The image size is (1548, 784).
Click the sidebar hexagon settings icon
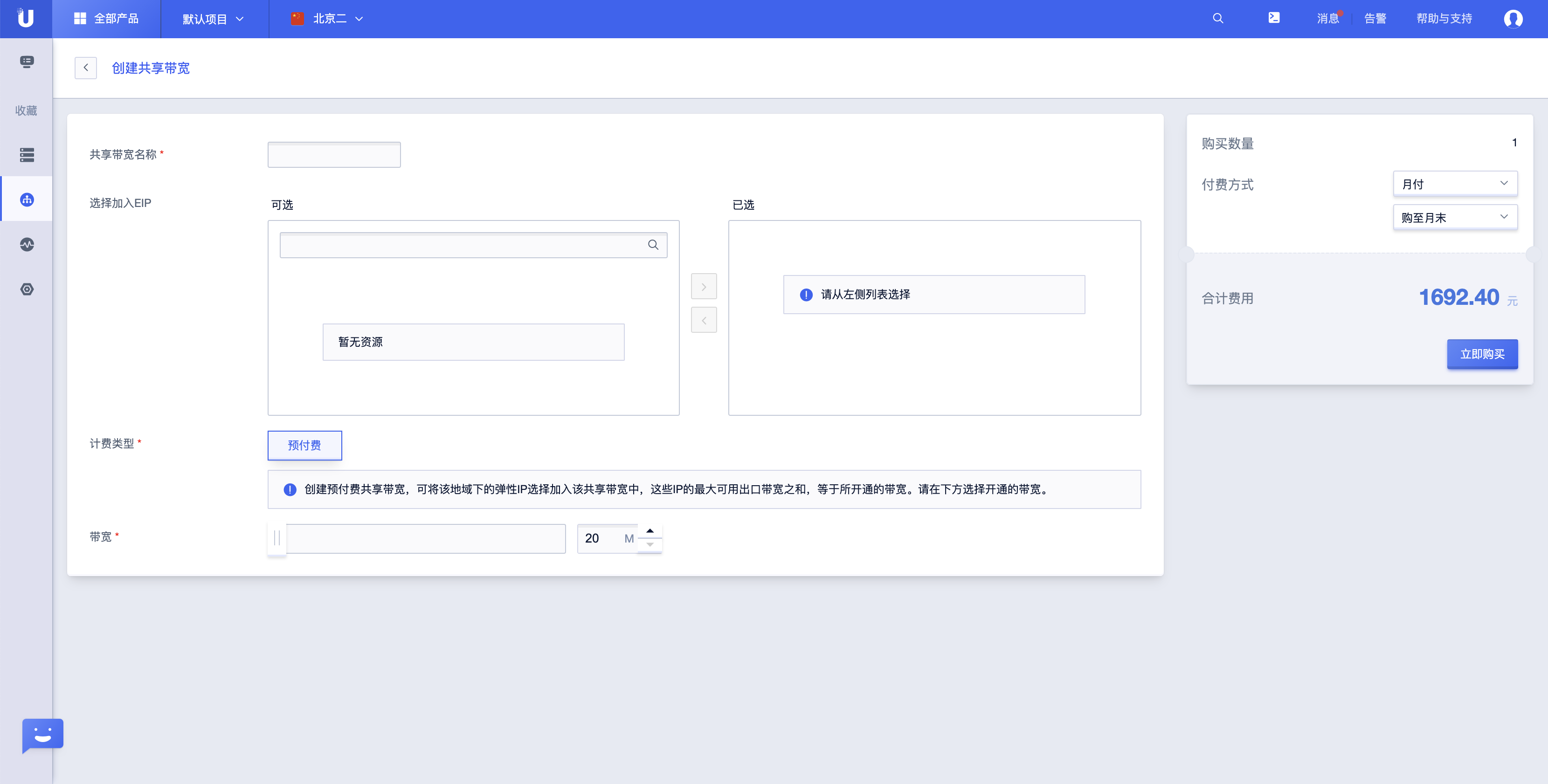pos(27,289)
